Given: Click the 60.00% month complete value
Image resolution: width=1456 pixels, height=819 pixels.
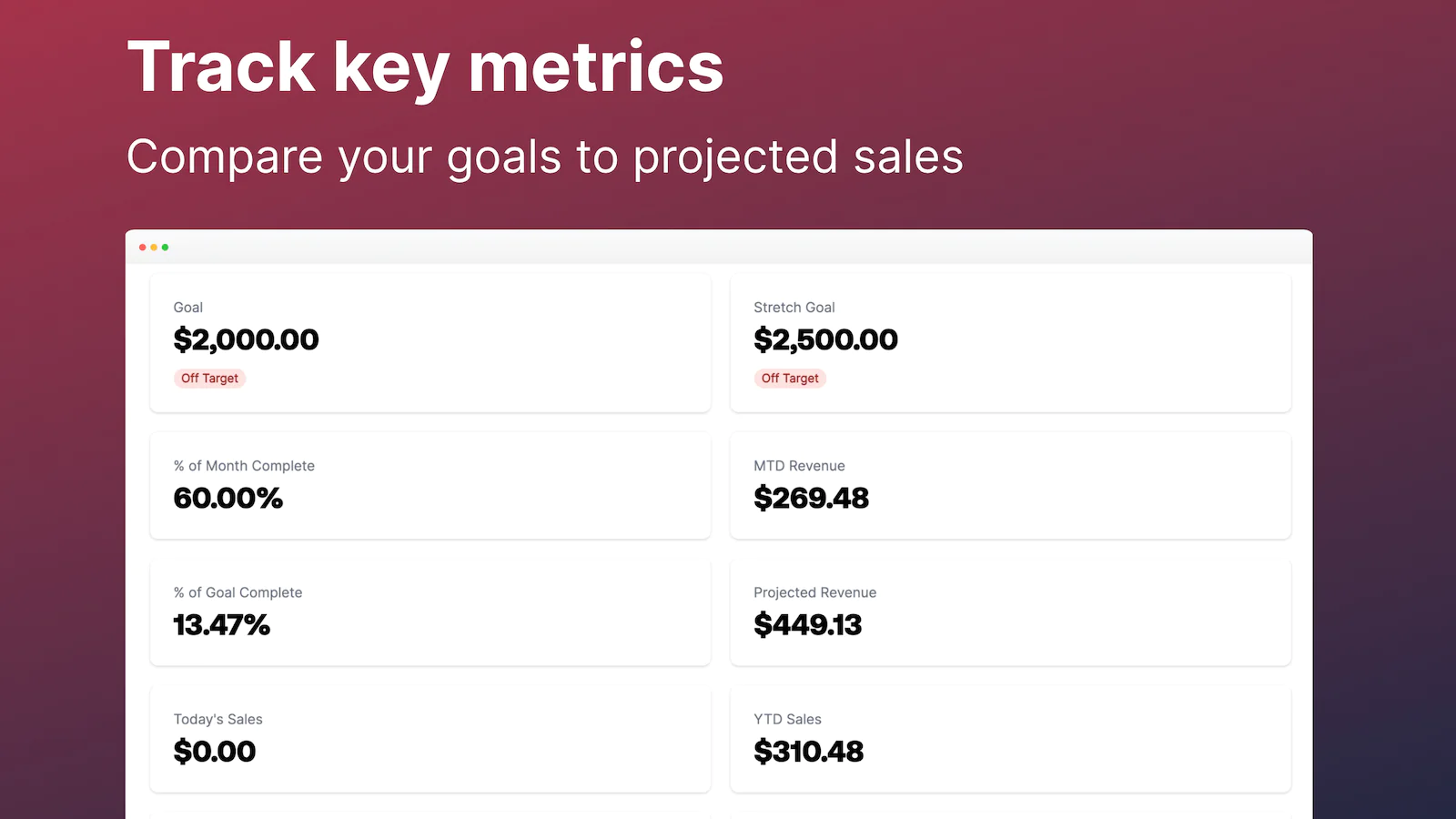Looking at the screenshot, I should [228, 499].
